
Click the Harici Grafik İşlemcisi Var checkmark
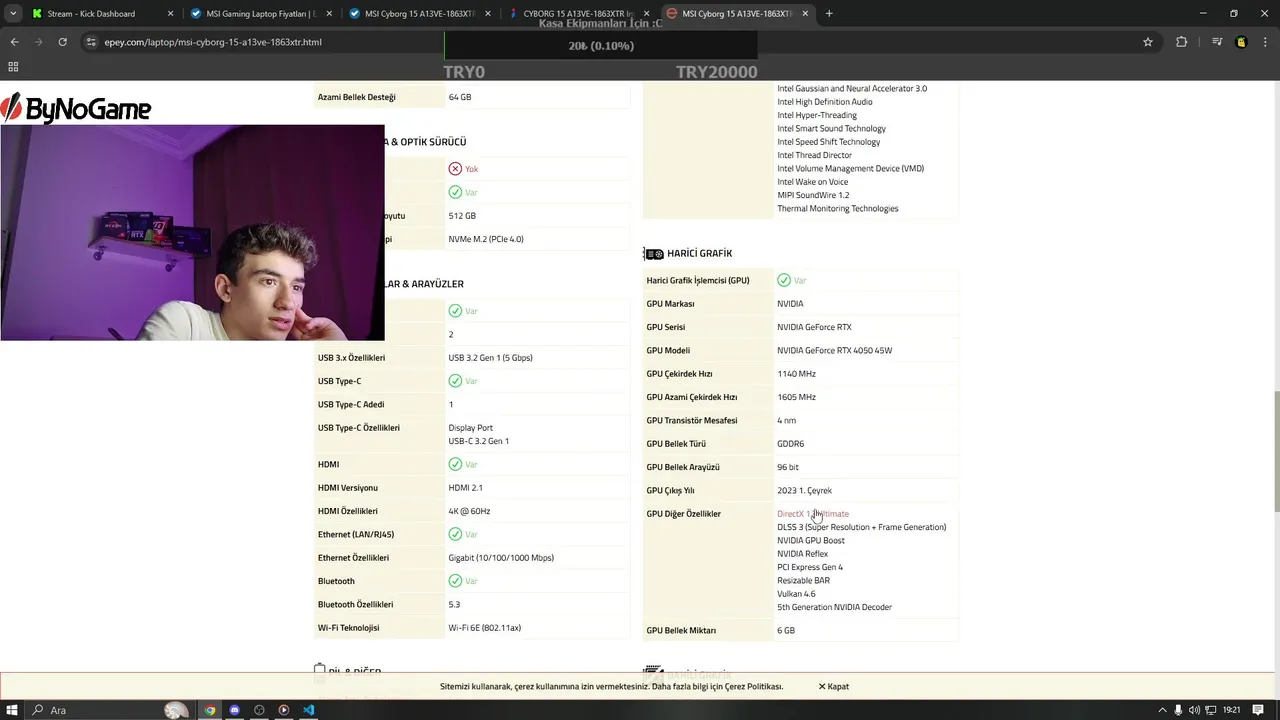click(784, 281)
